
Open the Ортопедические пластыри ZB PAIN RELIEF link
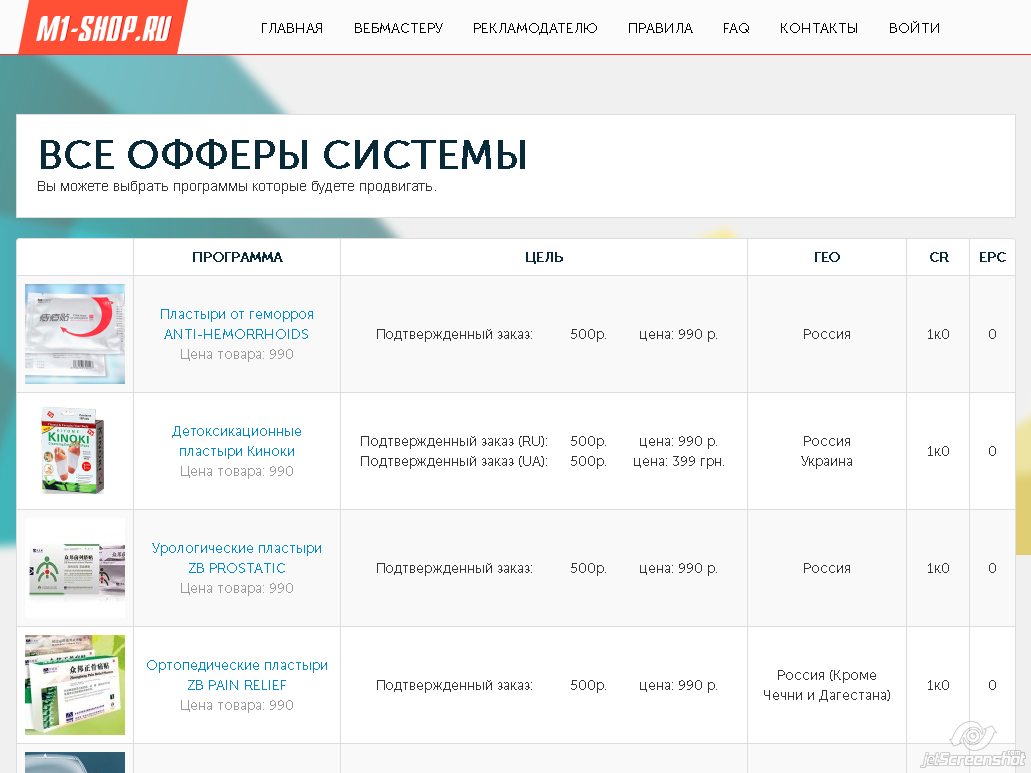click(237, 675)
